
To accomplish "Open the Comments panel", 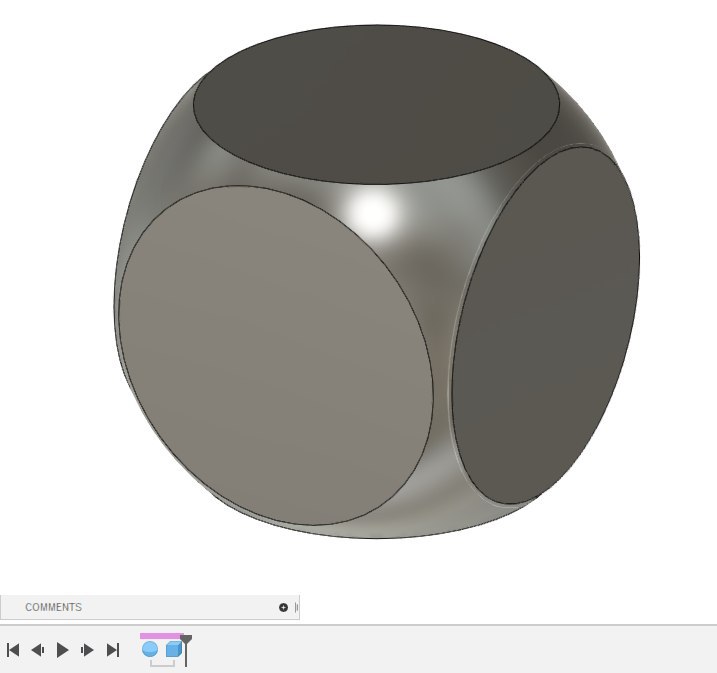I will 54,607.
